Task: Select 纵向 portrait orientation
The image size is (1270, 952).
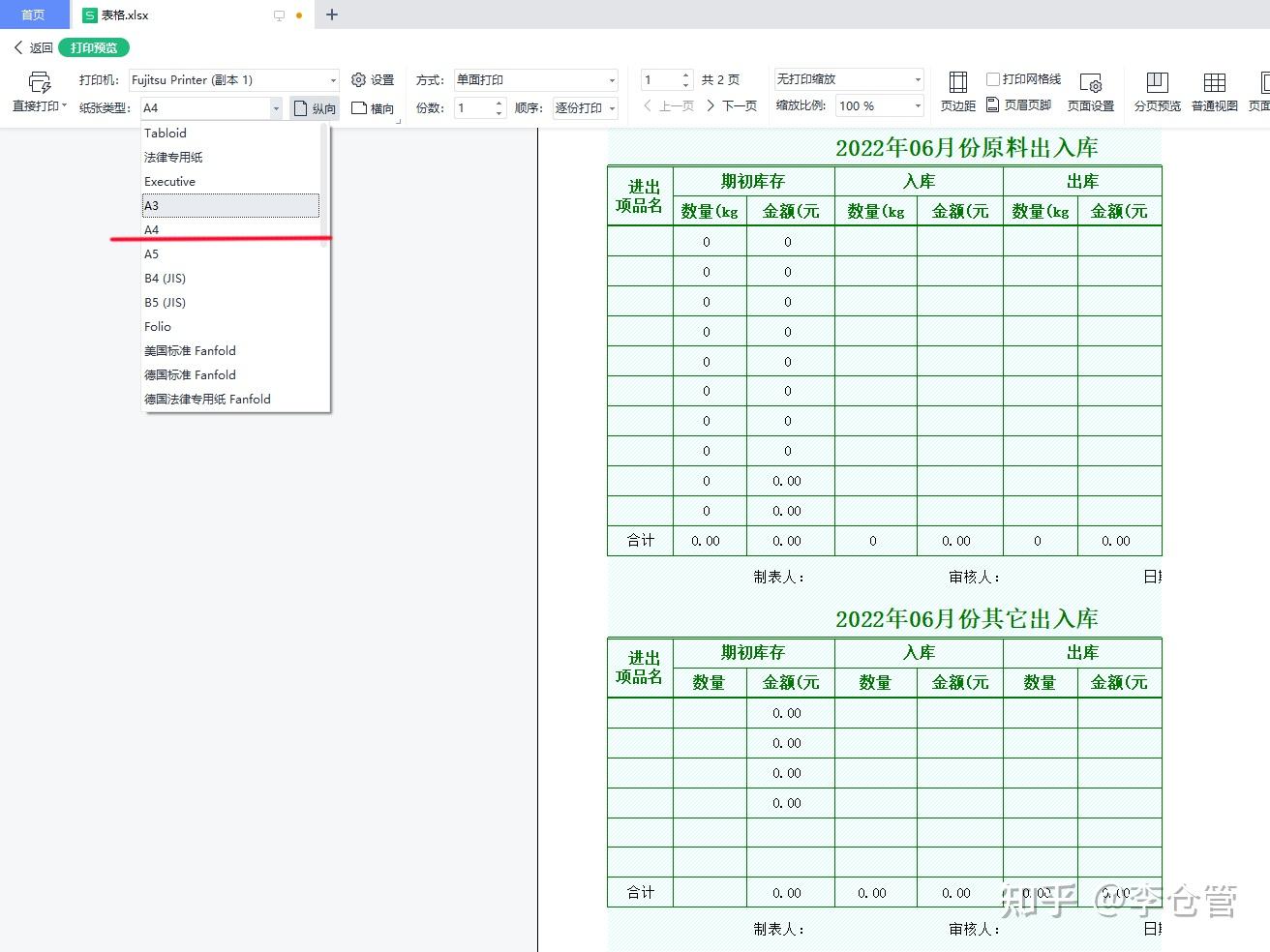Action: [313, 108]
